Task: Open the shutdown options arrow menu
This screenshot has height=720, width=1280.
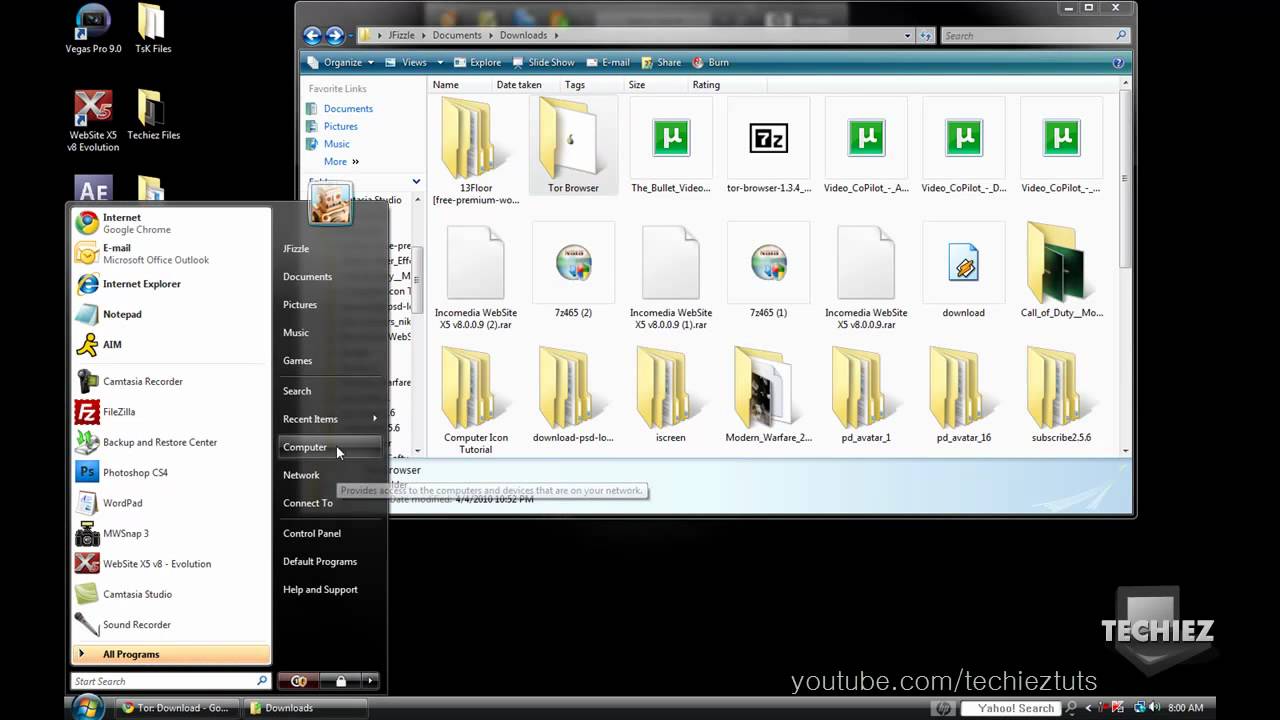Action: tap(370, 681)
